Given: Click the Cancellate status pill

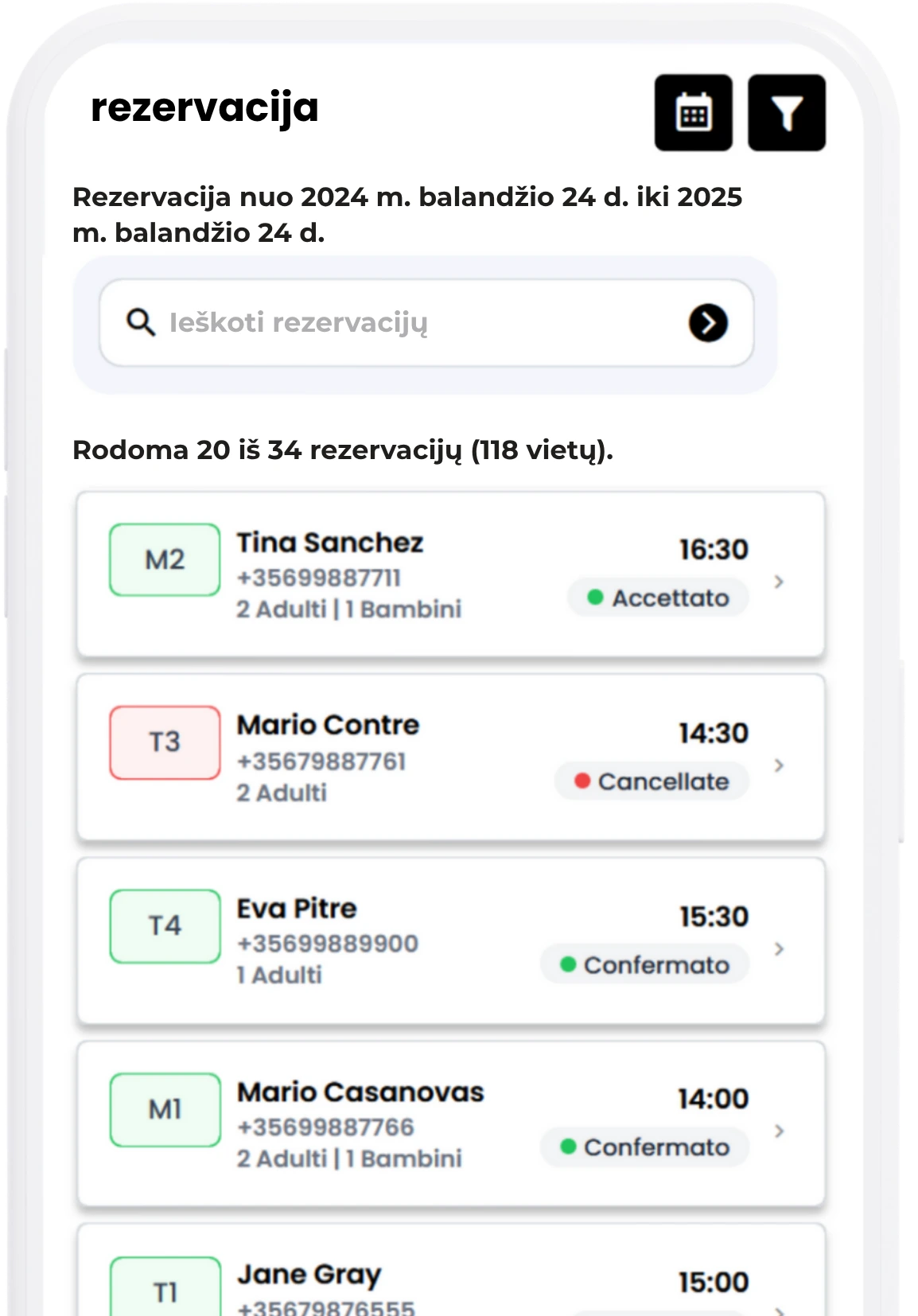Looking at the screenshot, I should [x=652, y=781].
